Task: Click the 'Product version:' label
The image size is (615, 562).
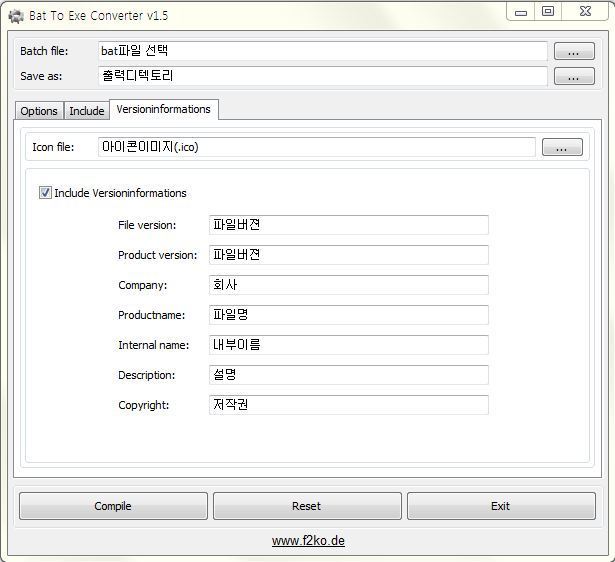Action: pyautogui.click(x=158, y=255)
